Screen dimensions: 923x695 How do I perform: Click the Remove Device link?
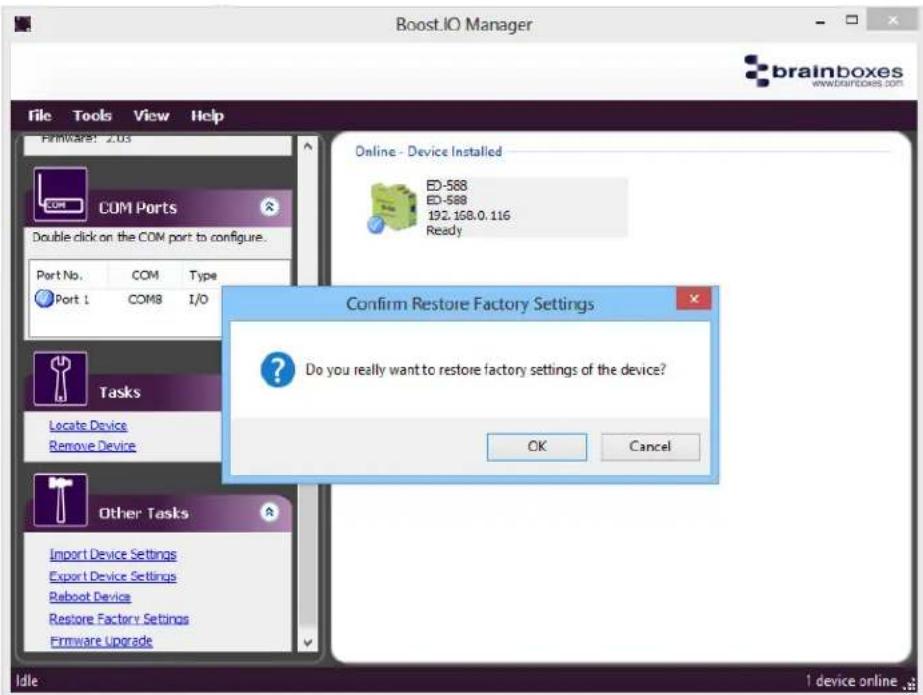(x=92, y=445)
